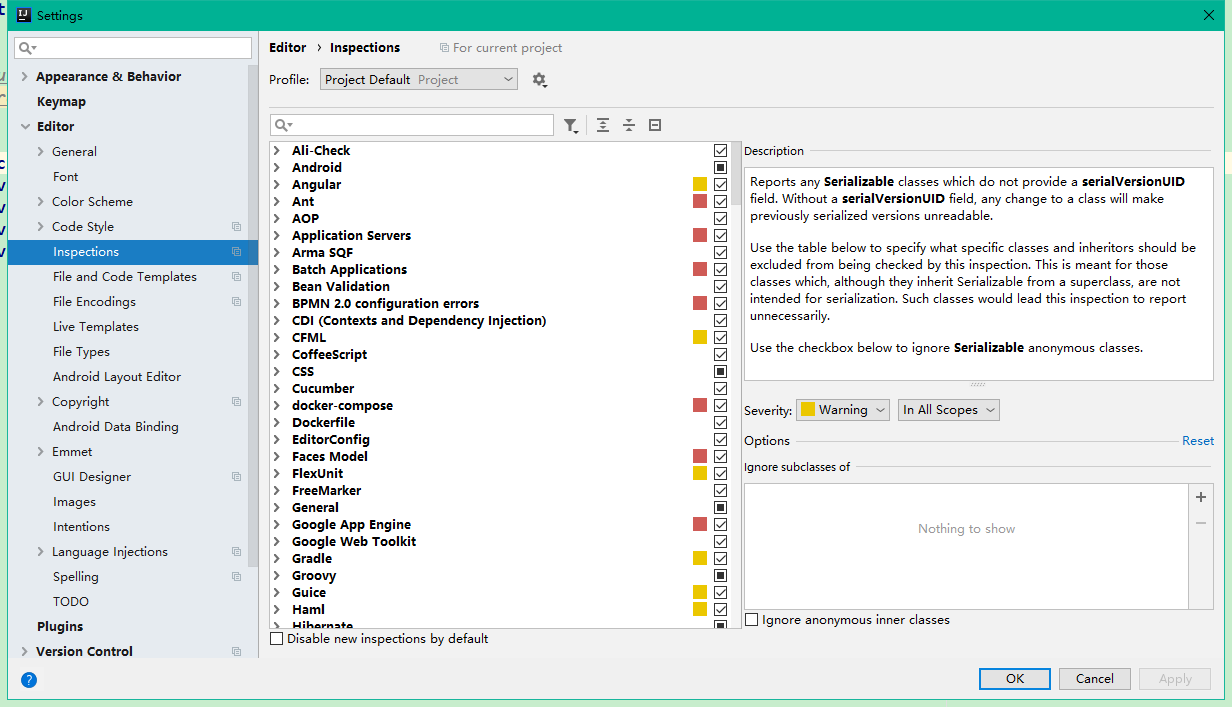Screen dimensions: 1232x707
Task: Open the profile gear settings menu
Action: [539, 80]
